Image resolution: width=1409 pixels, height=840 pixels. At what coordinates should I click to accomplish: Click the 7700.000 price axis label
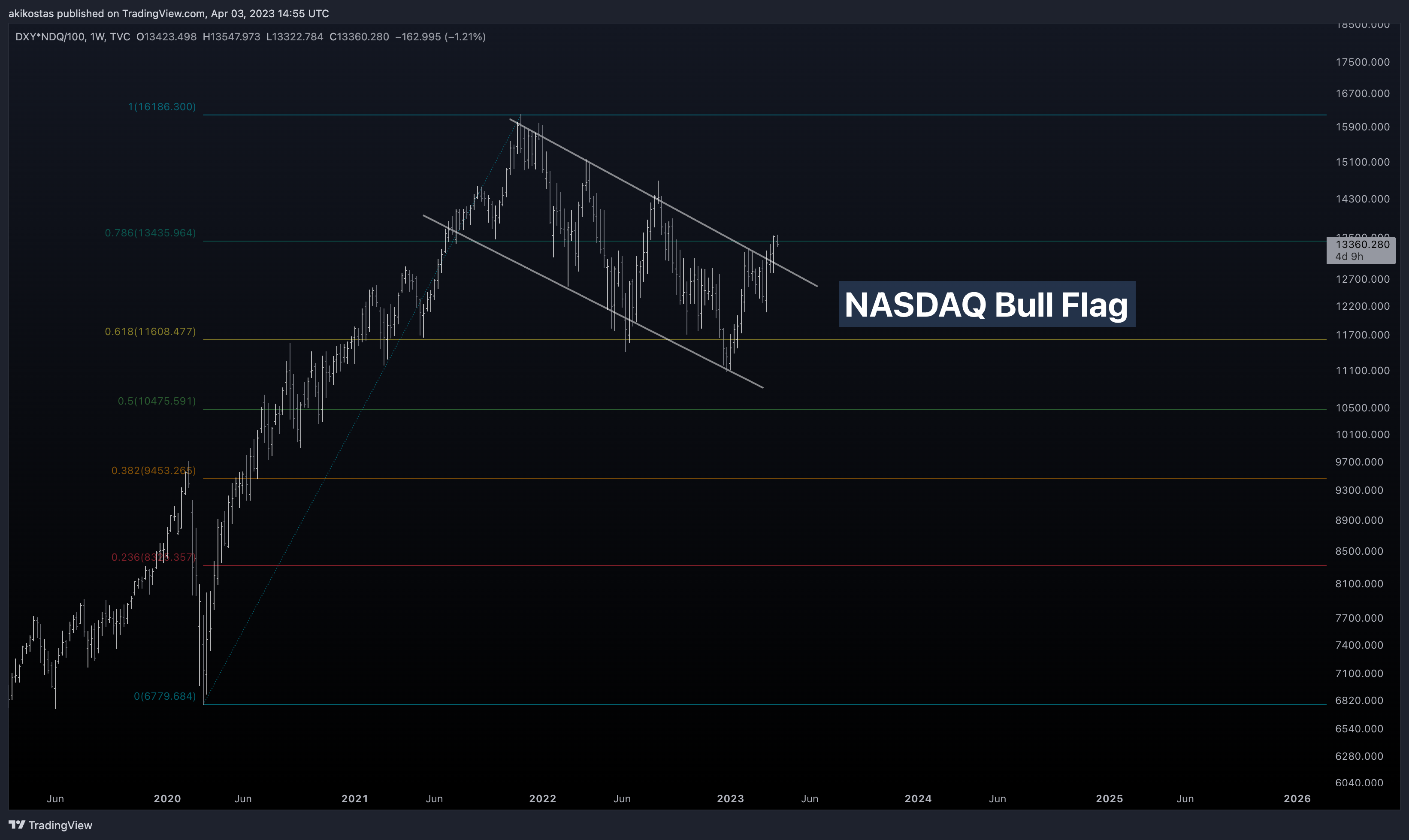tap(1359, 618)
